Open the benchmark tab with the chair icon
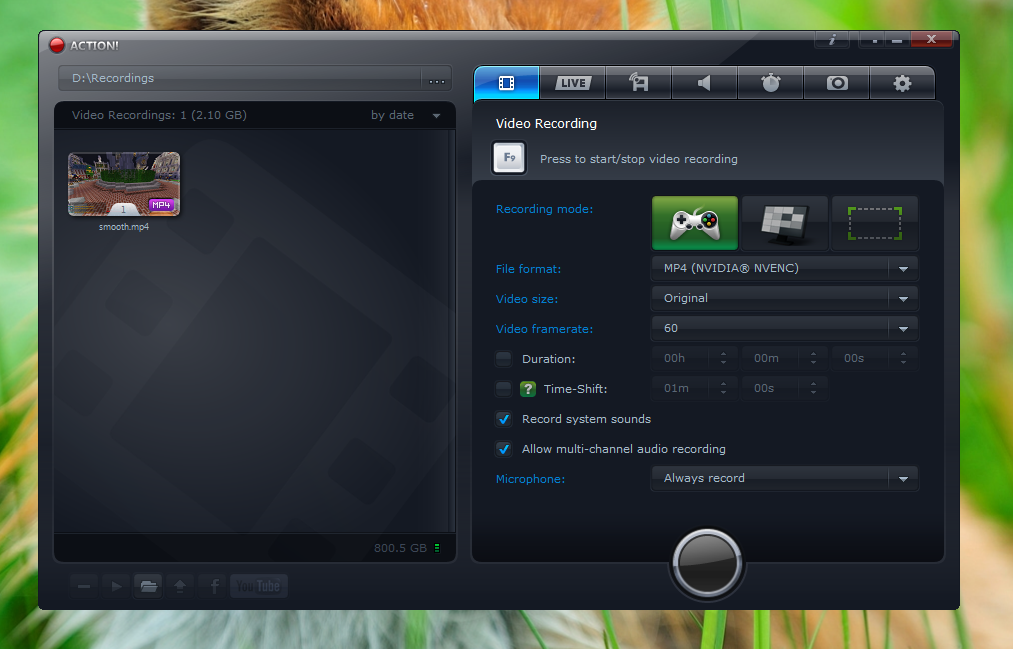The image size is (1013, 649). coord(638,83)
